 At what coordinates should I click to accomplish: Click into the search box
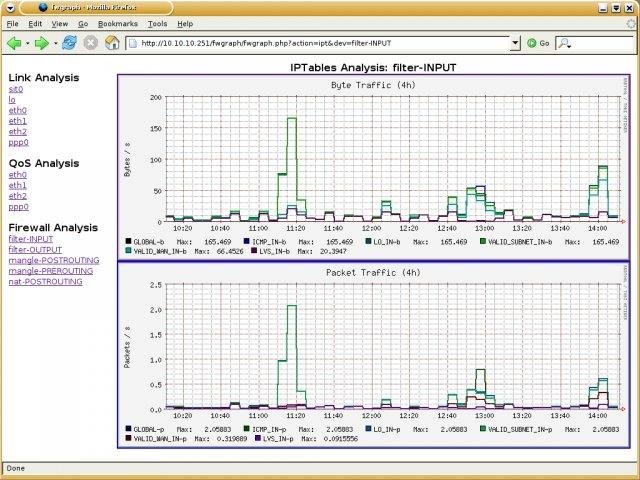tap(603, 43)
